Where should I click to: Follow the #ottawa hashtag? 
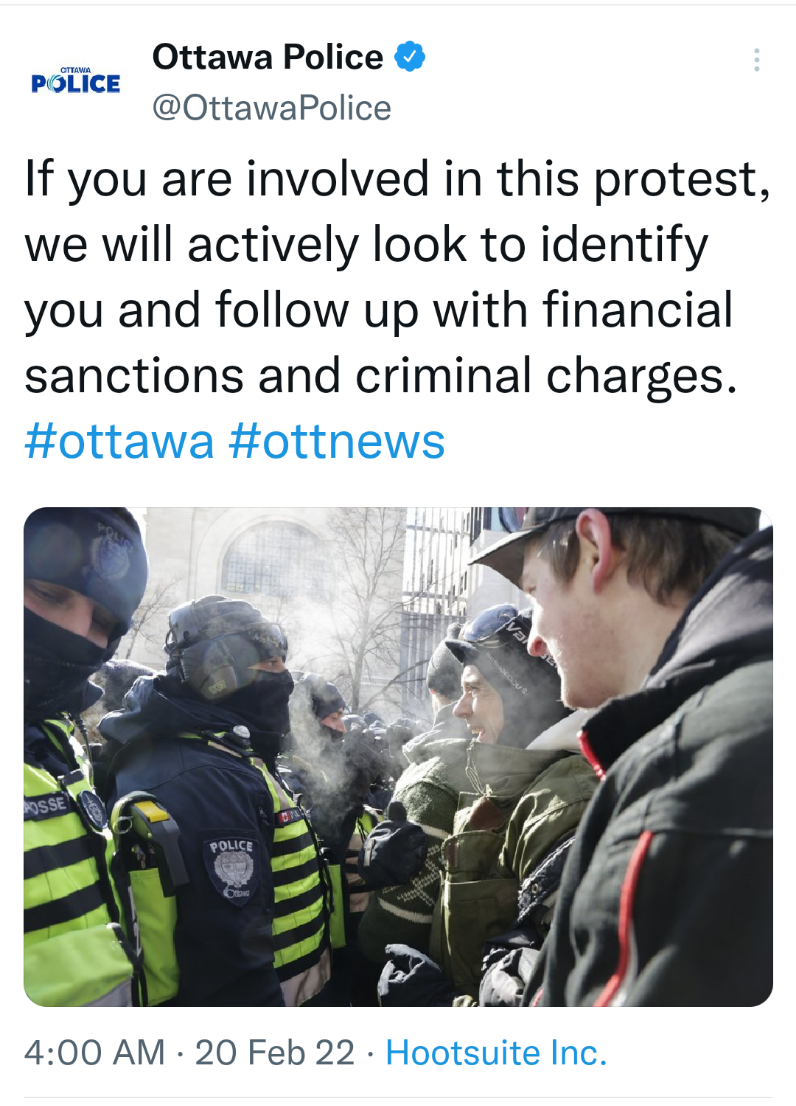point(119,440)
